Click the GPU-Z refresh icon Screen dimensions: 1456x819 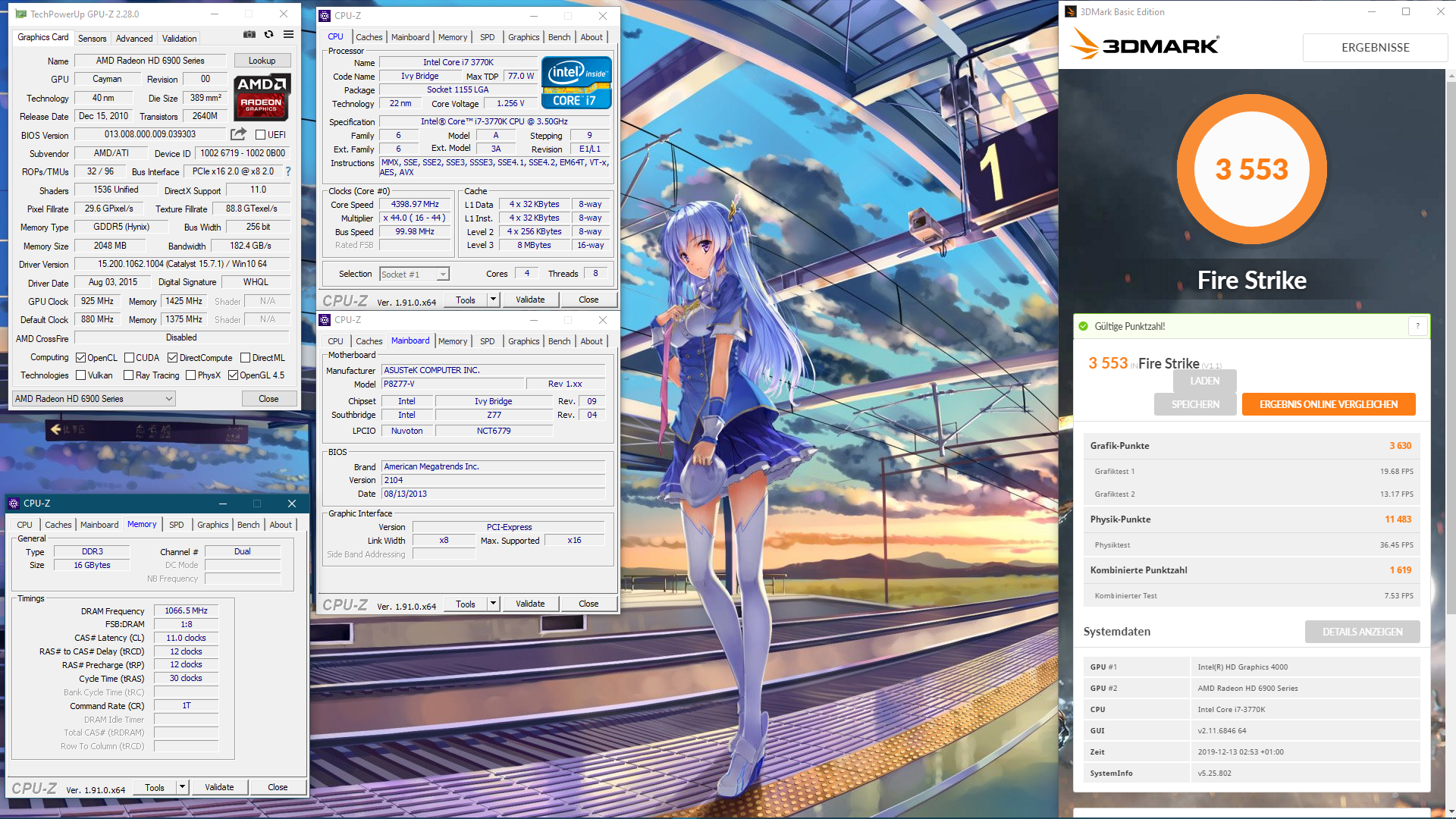pos(268,34)
